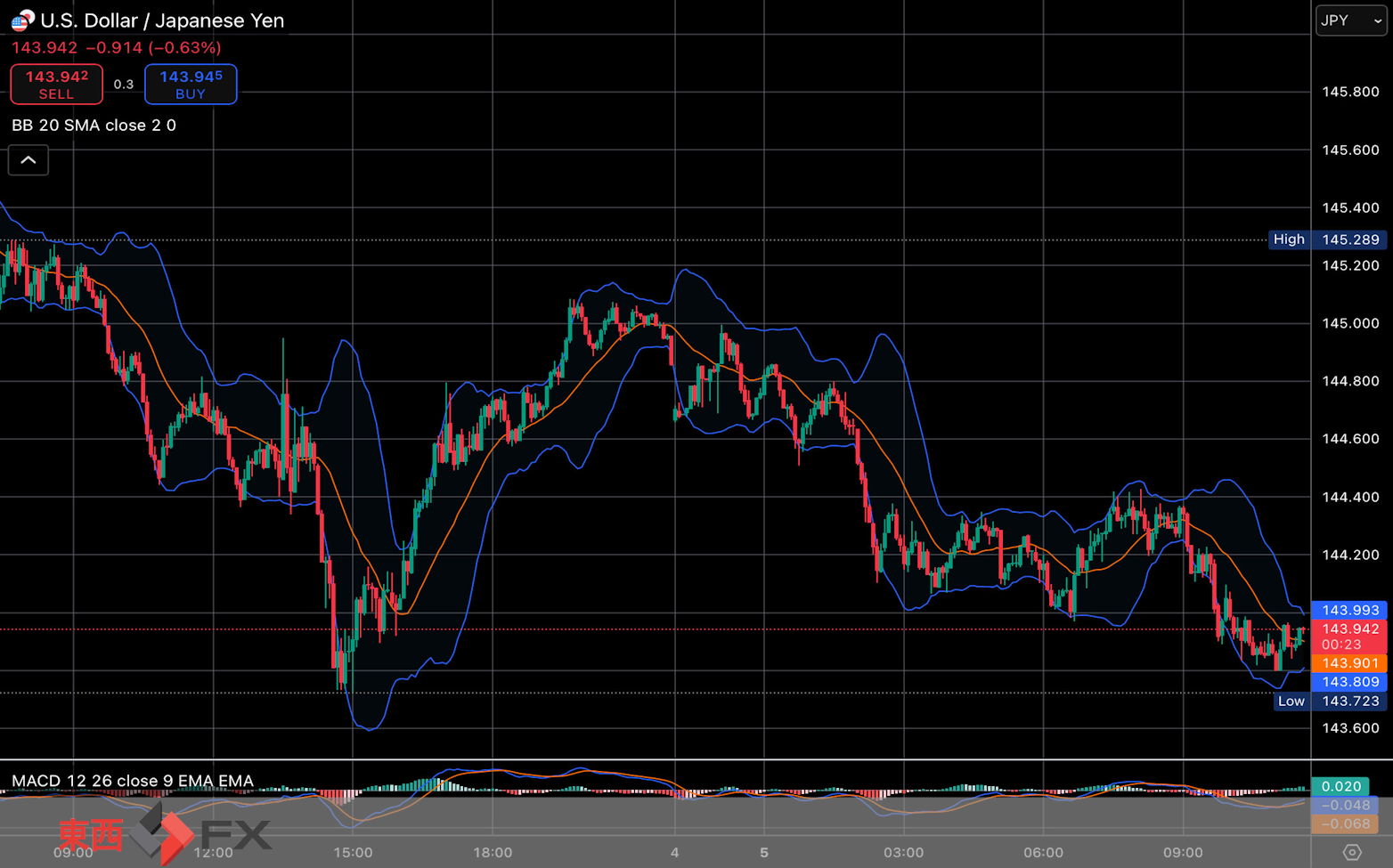
Task: Click the lower band 143.809 label
Action: pyautogui.click(x=1349, y=682)
